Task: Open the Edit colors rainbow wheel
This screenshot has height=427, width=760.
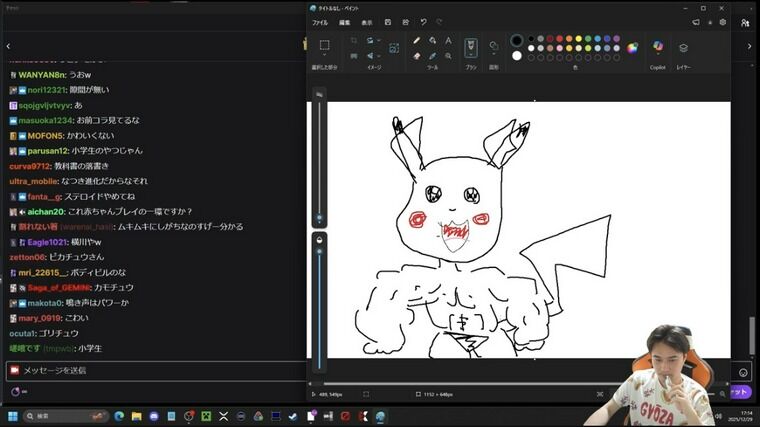Action: point(633,48)
